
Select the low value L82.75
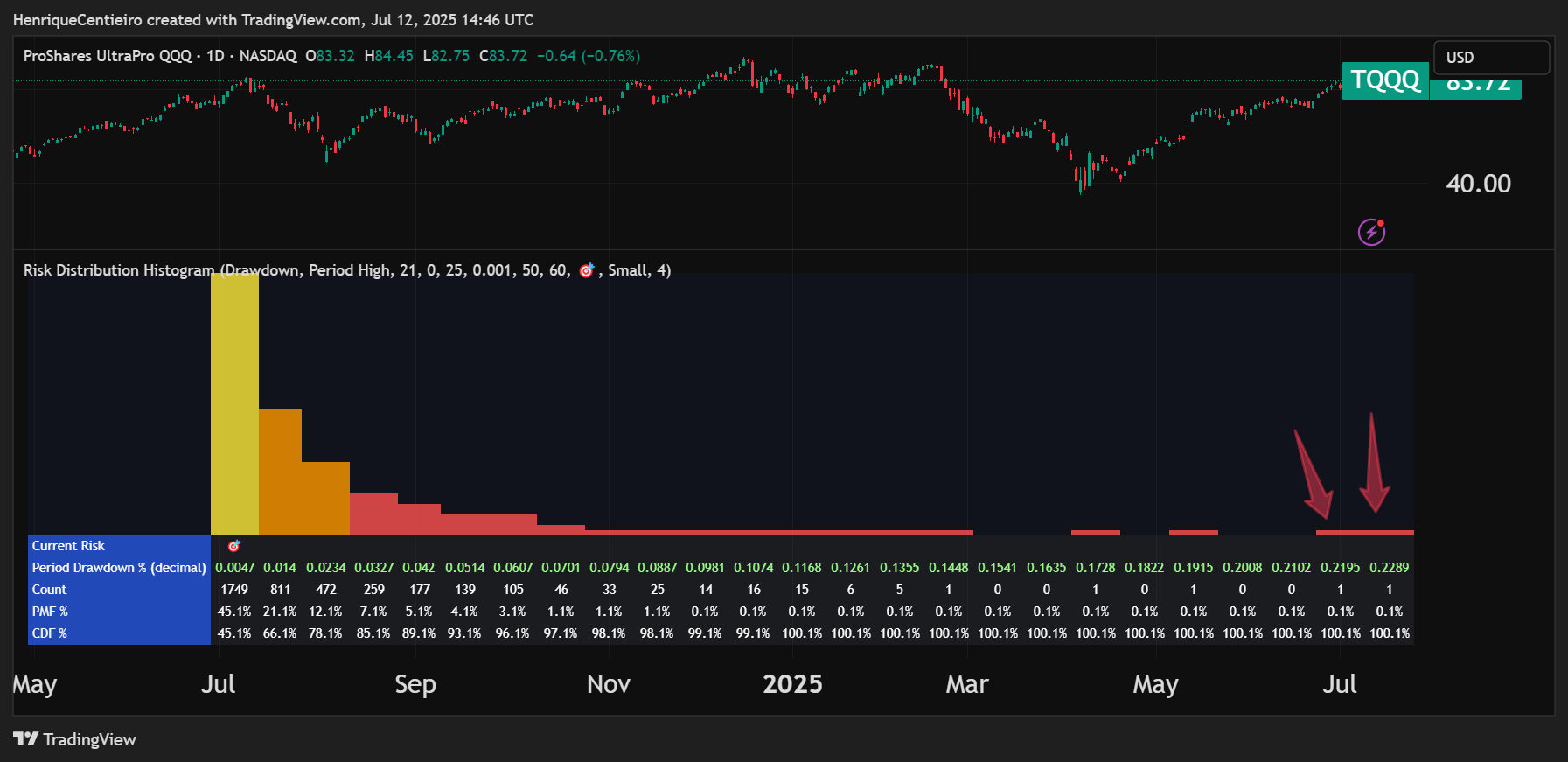(x=446, y=56)
